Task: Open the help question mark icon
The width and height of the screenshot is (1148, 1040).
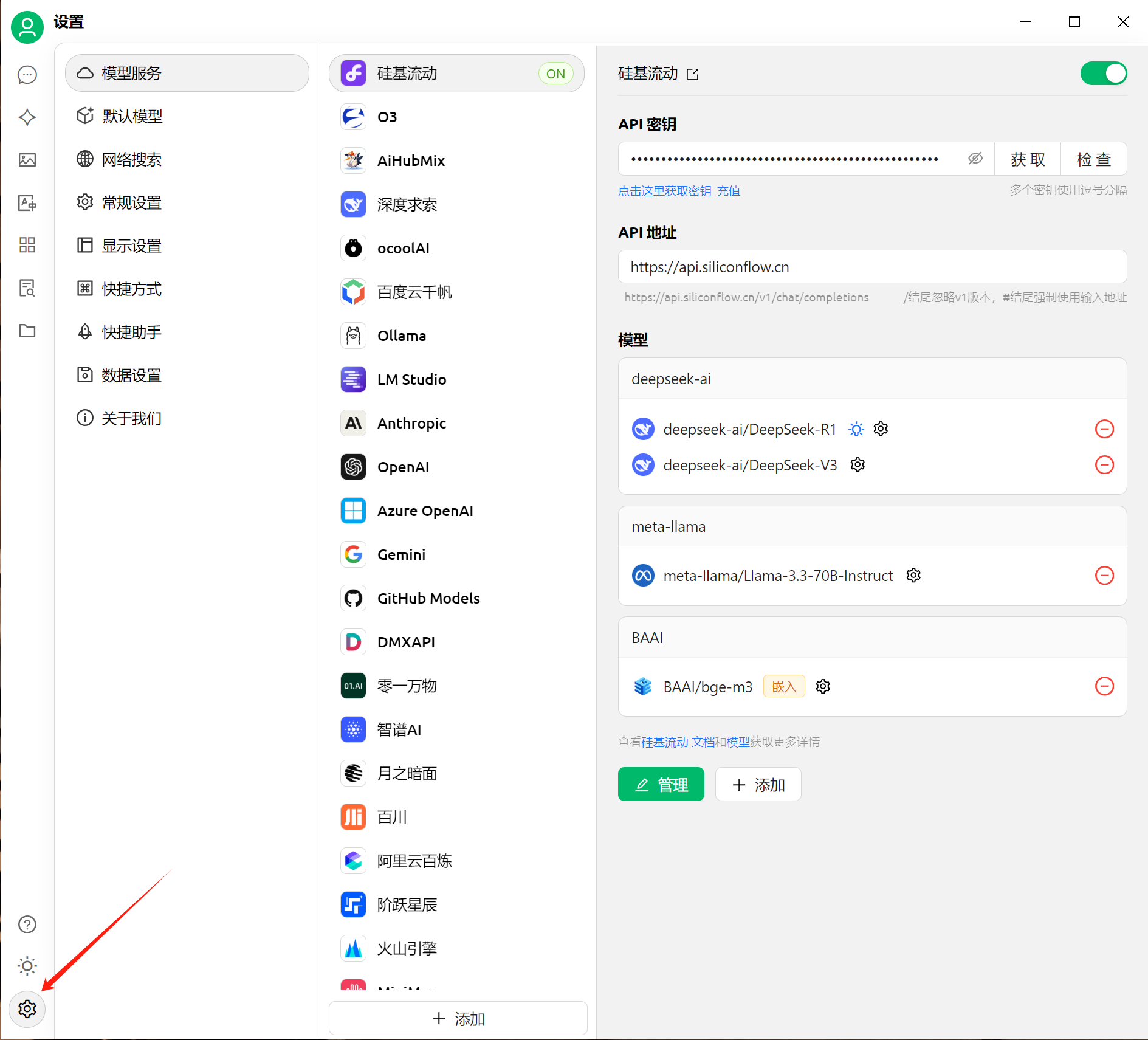Action: click(x=27, y=925)
